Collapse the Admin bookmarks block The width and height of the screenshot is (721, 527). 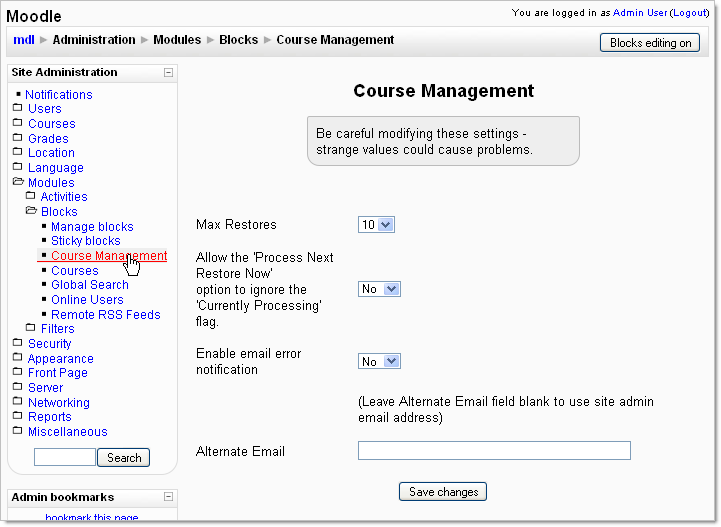coord(168,497)
